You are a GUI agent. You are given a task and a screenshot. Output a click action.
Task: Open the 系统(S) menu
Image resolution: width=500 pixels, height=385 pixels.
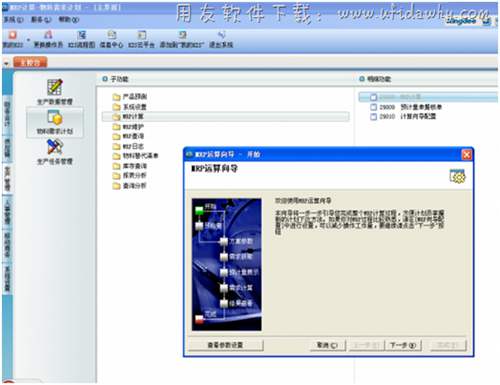pos(14,20)
